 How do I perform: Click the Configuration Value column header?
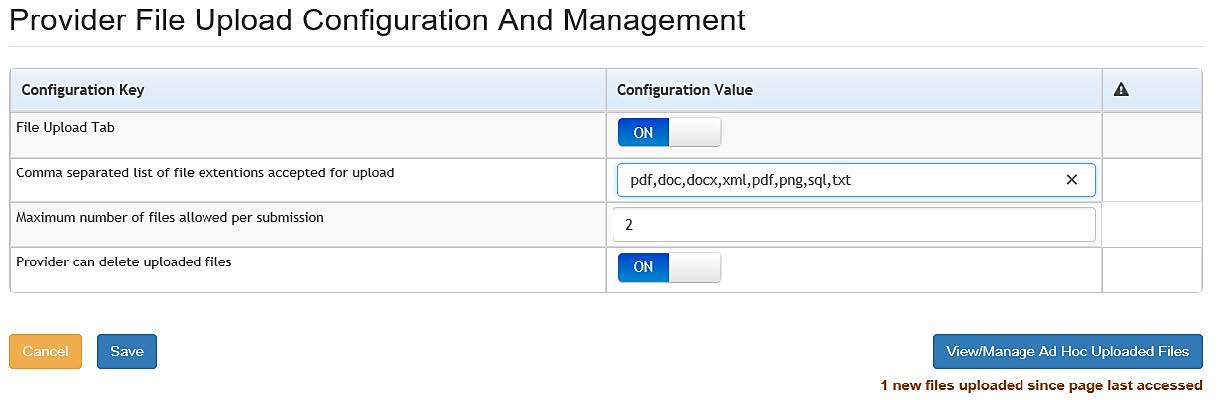coord(685,90)
